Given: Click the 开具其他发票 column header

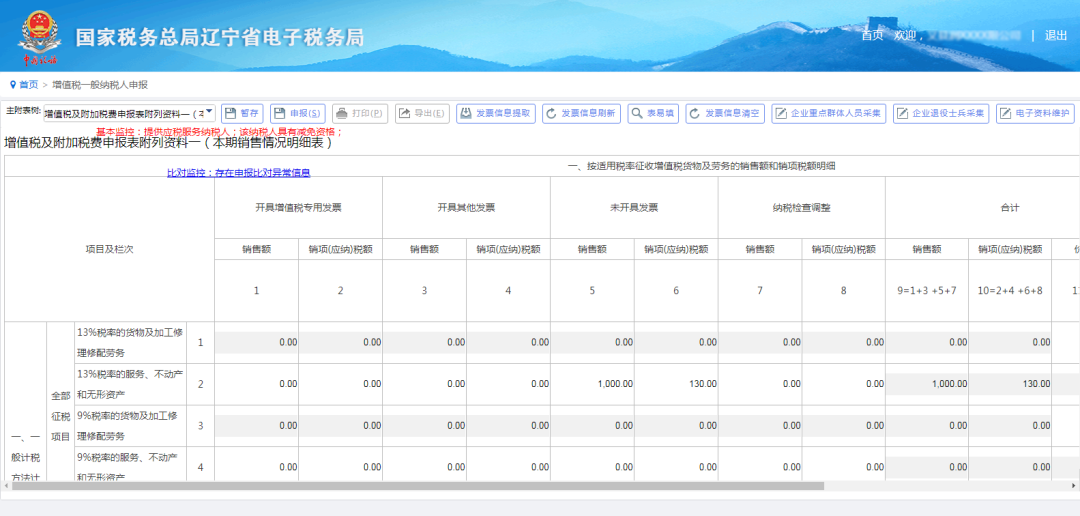Looking at the screenshot, I should pos(466,207).
